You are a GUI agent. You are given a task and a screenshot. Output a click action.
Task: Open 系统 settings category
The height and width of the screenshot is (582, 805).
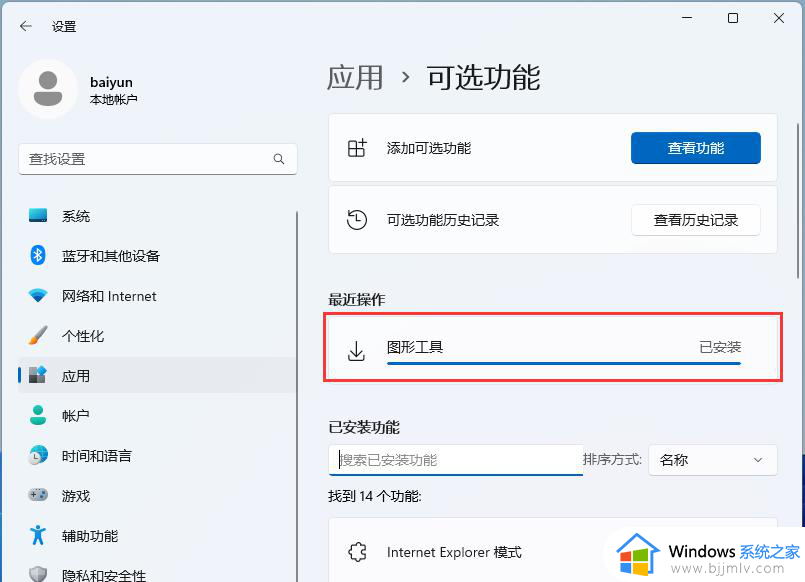click(157, 216)
